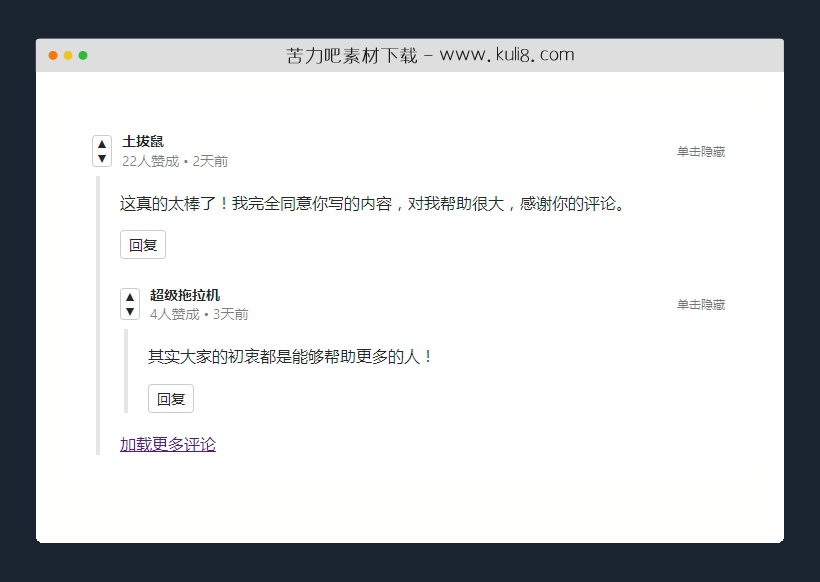Click the up arrow on the first comment
Image resolution: width=820 pixels, height=582 pixels.
(101, 143)
